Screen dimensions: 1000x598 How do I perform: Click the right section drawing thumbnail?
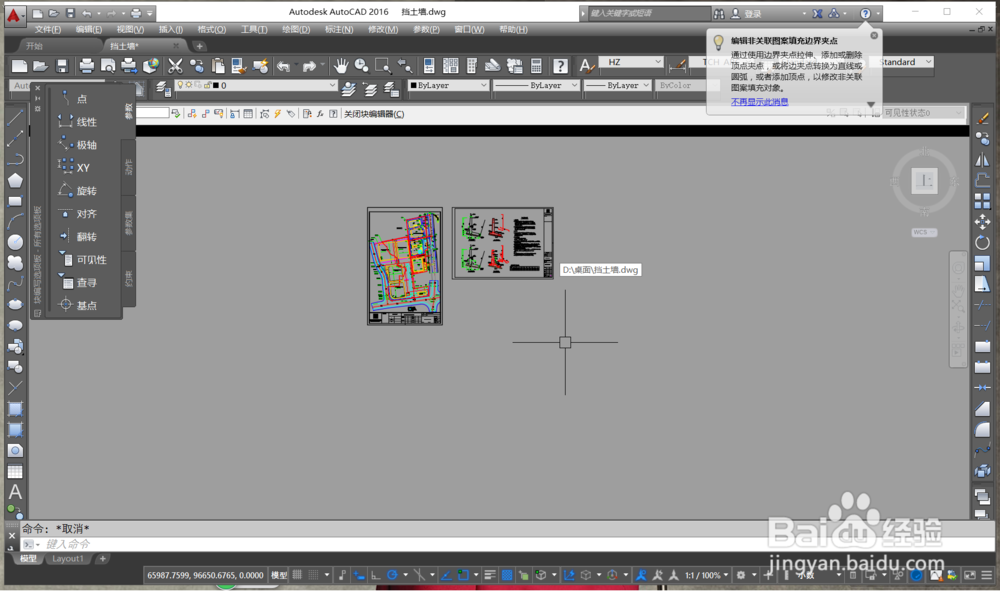(503, 243)
